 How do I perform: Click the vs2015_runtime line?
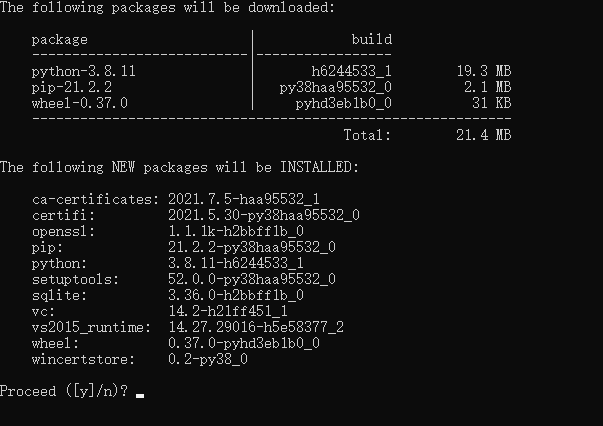pos(188,327)
